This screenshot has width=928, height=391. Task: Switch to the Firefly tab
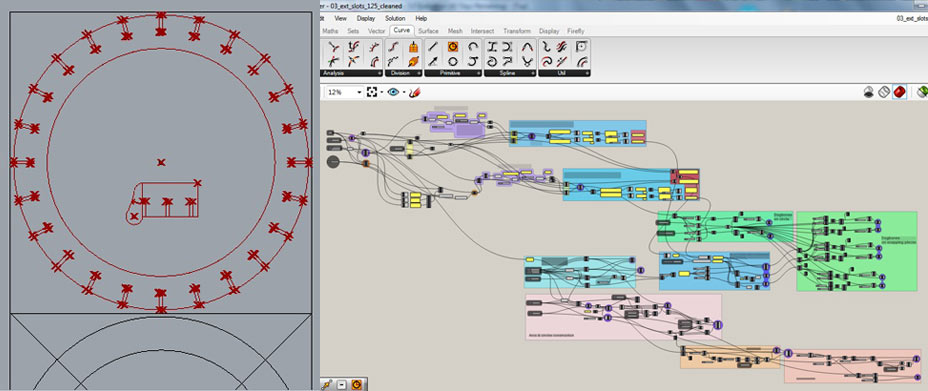pos(576,31)
